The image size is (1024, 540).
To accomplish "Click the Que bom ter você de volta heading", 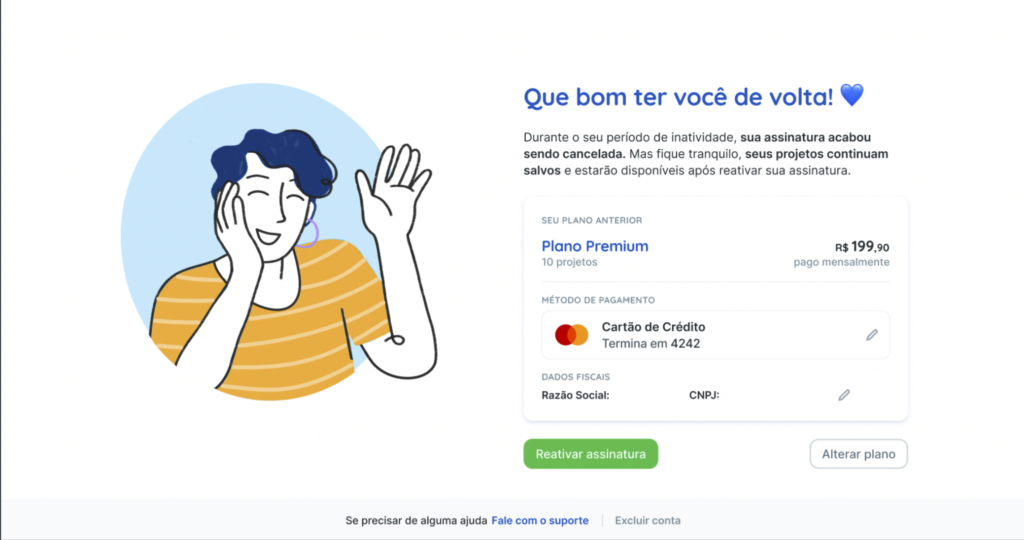I will click(679, 97).
